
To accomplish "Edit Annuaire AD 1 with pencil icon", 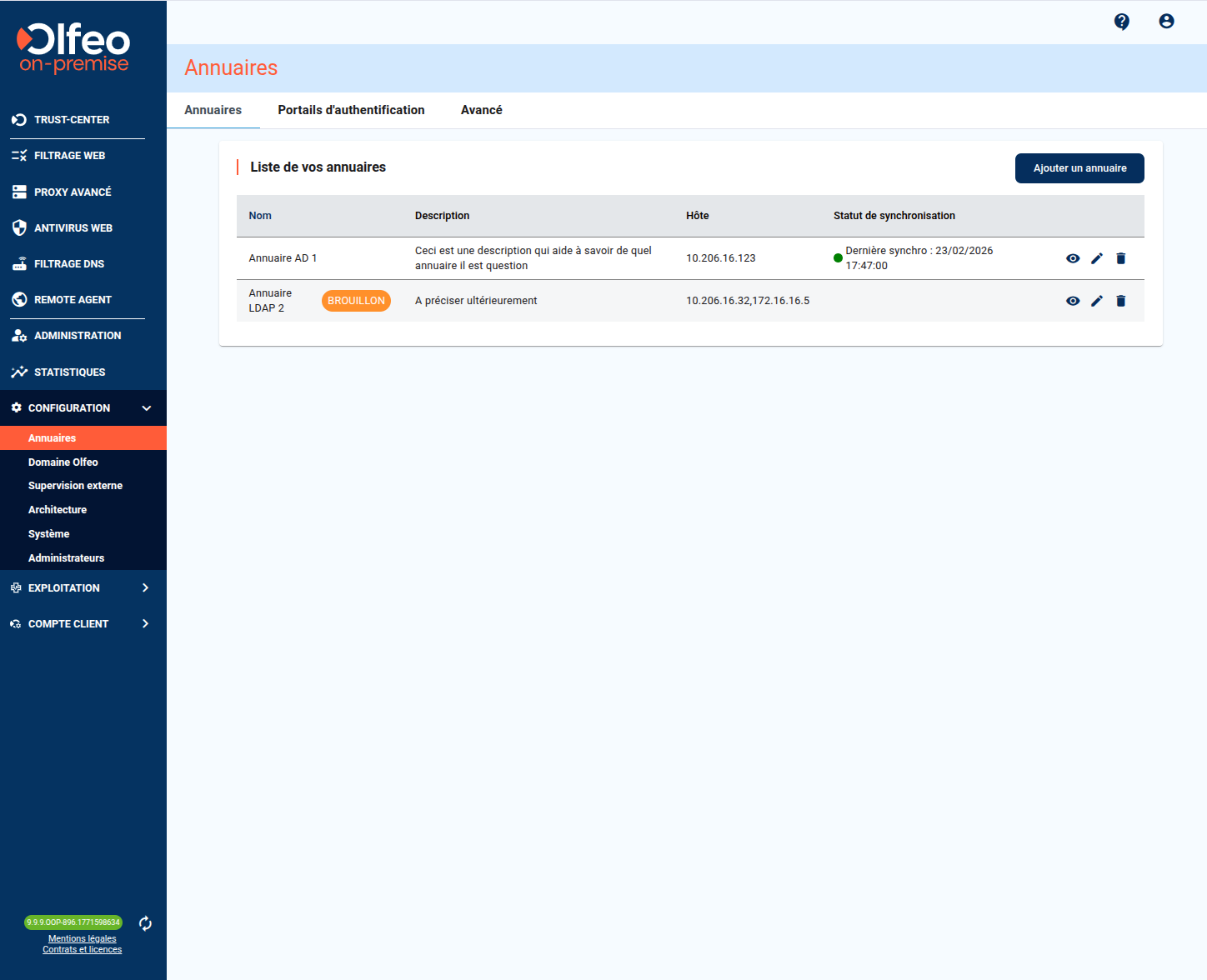I will pos(1097,258).
